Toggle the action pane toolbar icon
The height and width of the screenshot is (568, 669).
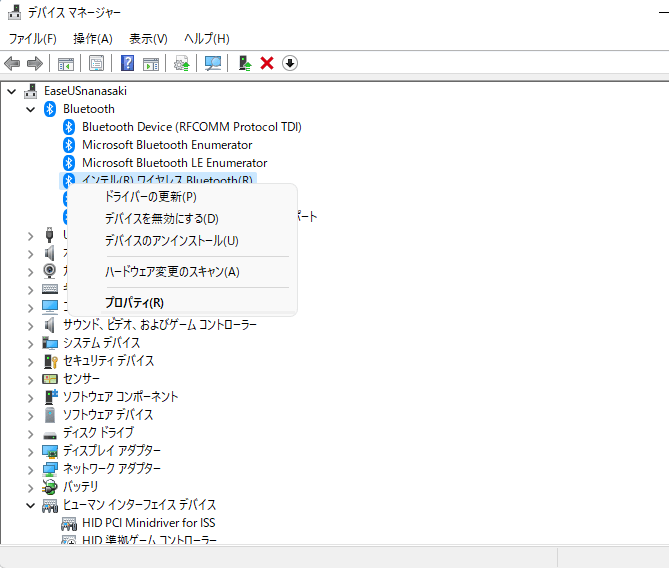[x=151, y=64]
